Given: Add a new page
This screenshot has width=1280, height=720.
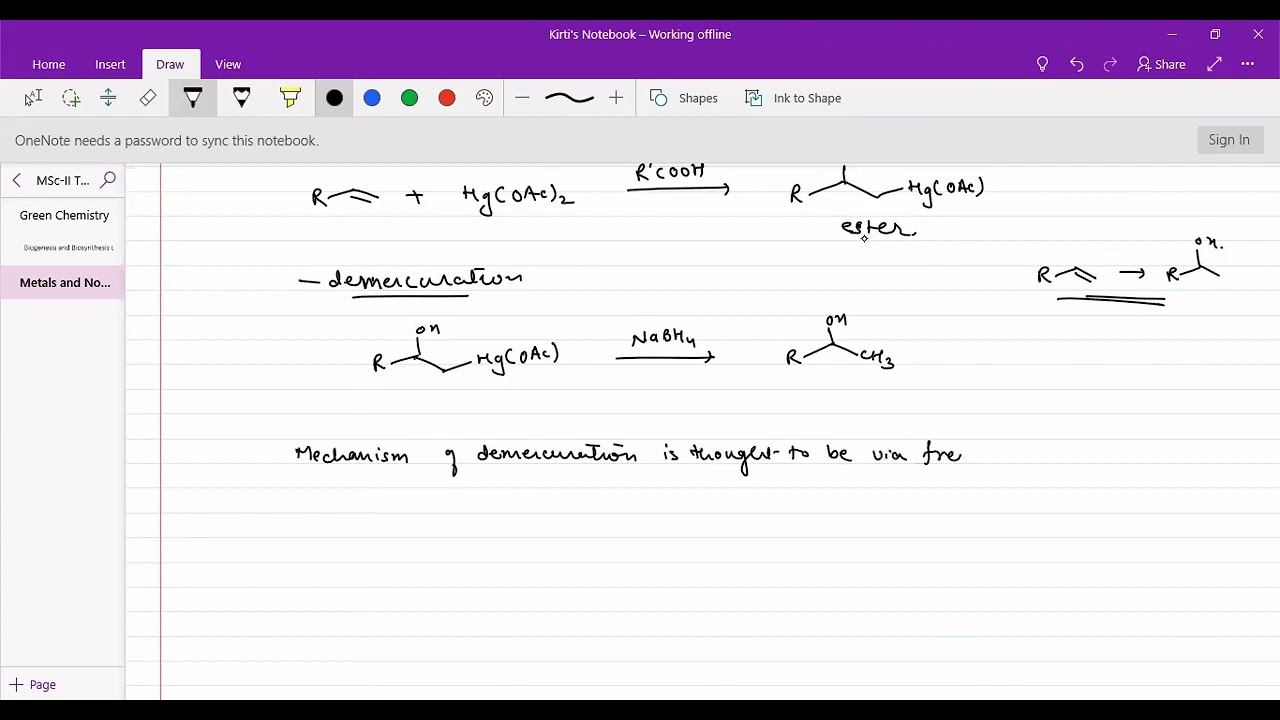Looking at the screenshot, I should (x=33, y=685).
